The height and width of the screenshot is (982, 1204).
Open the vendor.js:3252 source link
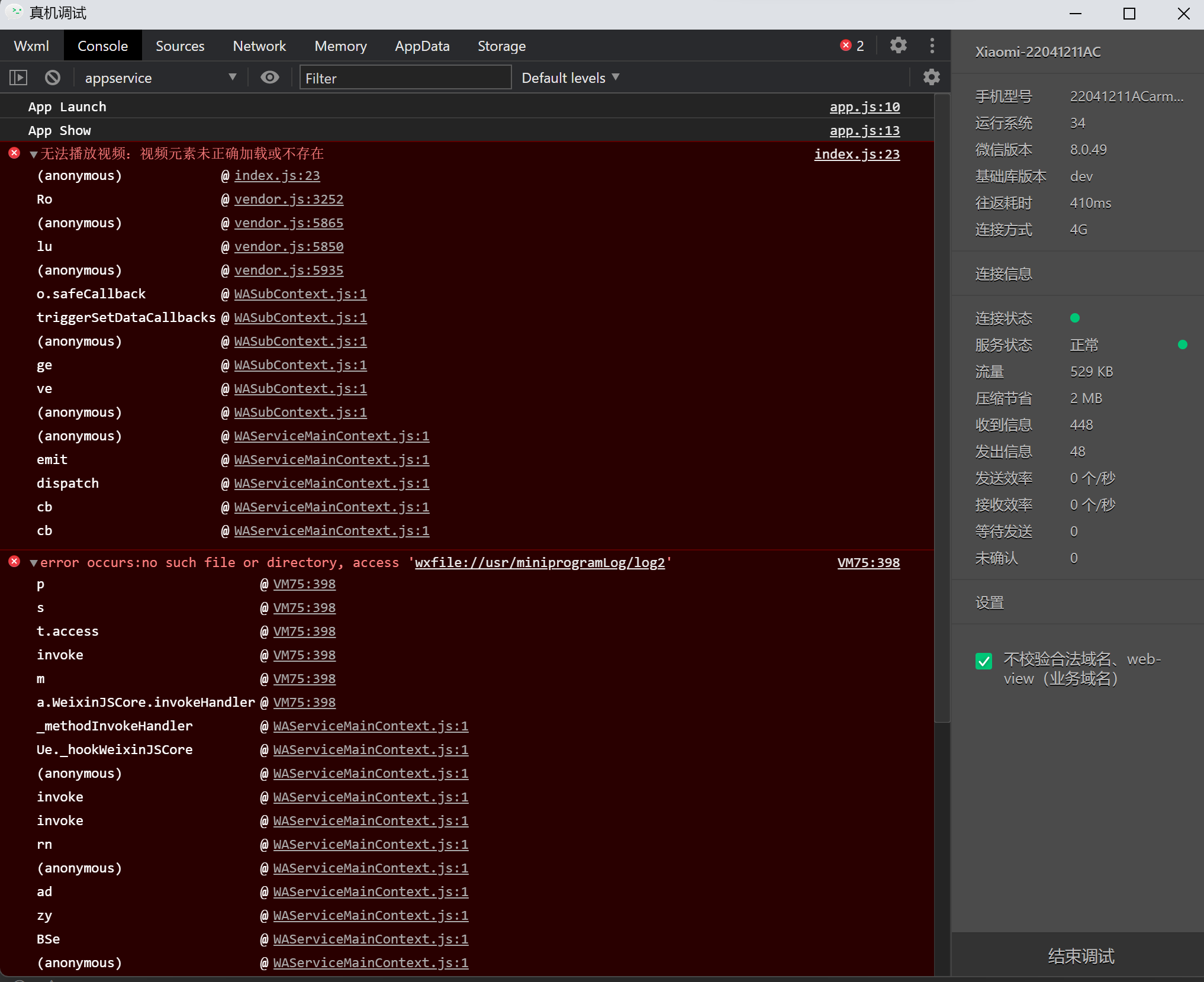click(288, 199)
